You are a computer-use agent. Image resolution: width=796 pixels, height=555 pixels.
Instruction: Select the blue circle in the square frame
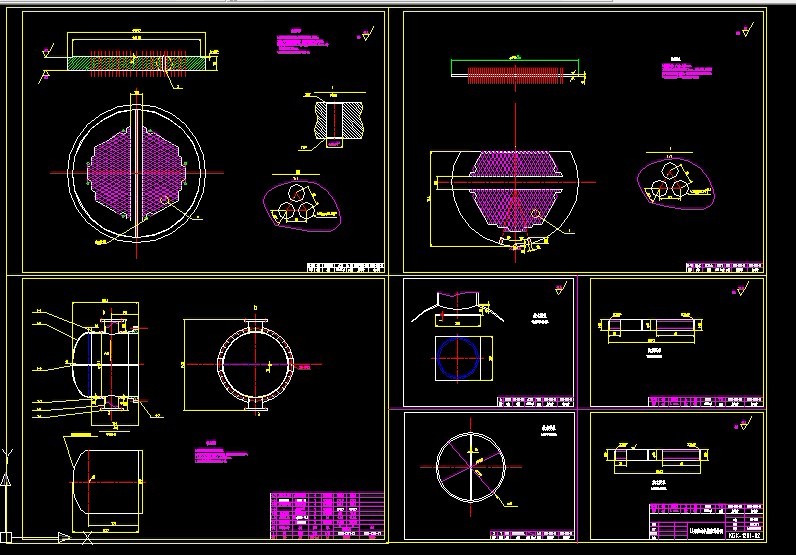tap(457, 357)
